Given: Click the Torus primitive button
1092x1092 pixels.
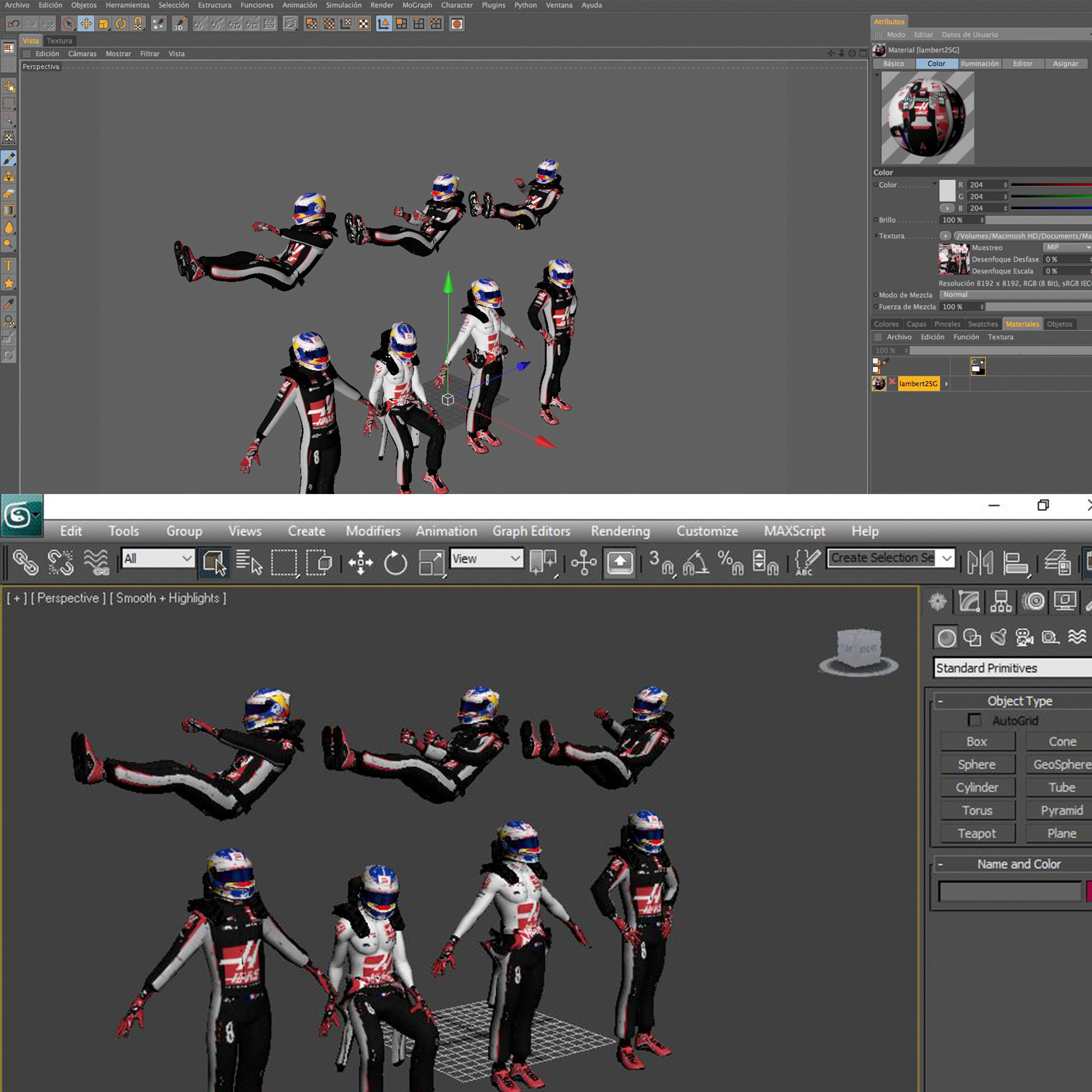Looking at the screenshot, I should click(977, 811).
